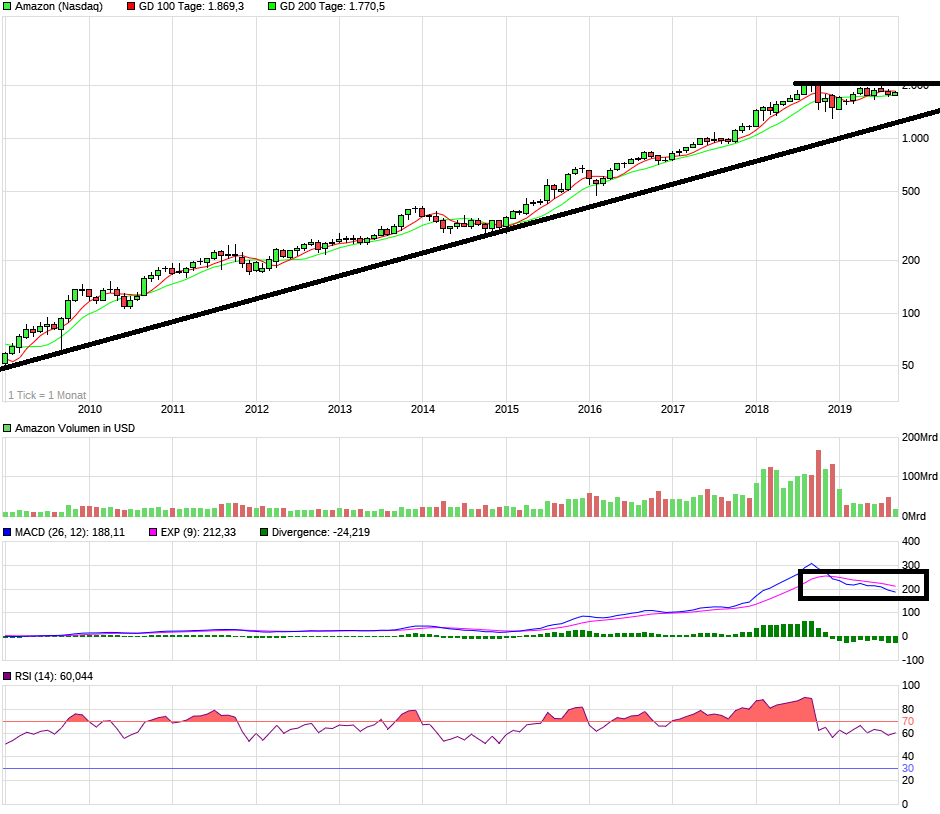Click the price axis label 50
940x814 pixels.
click(x=908, y=365)
